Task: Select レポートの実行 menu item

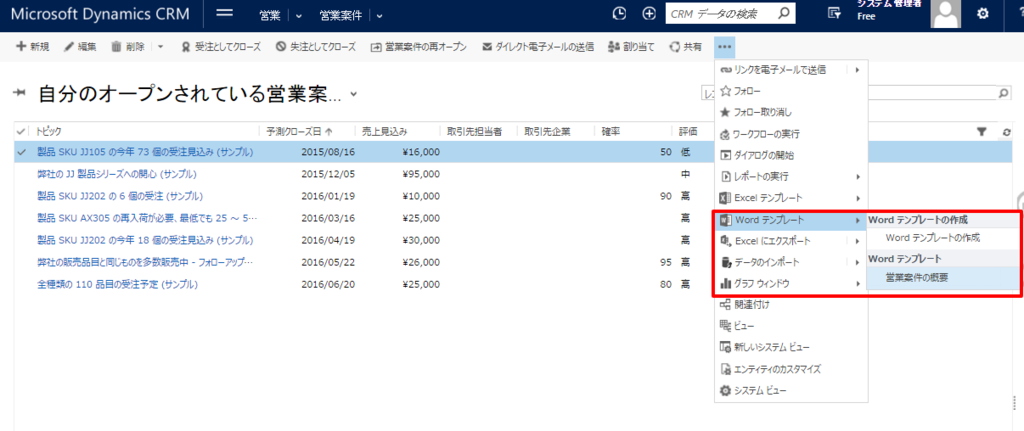Action: [x=791, y=177]
